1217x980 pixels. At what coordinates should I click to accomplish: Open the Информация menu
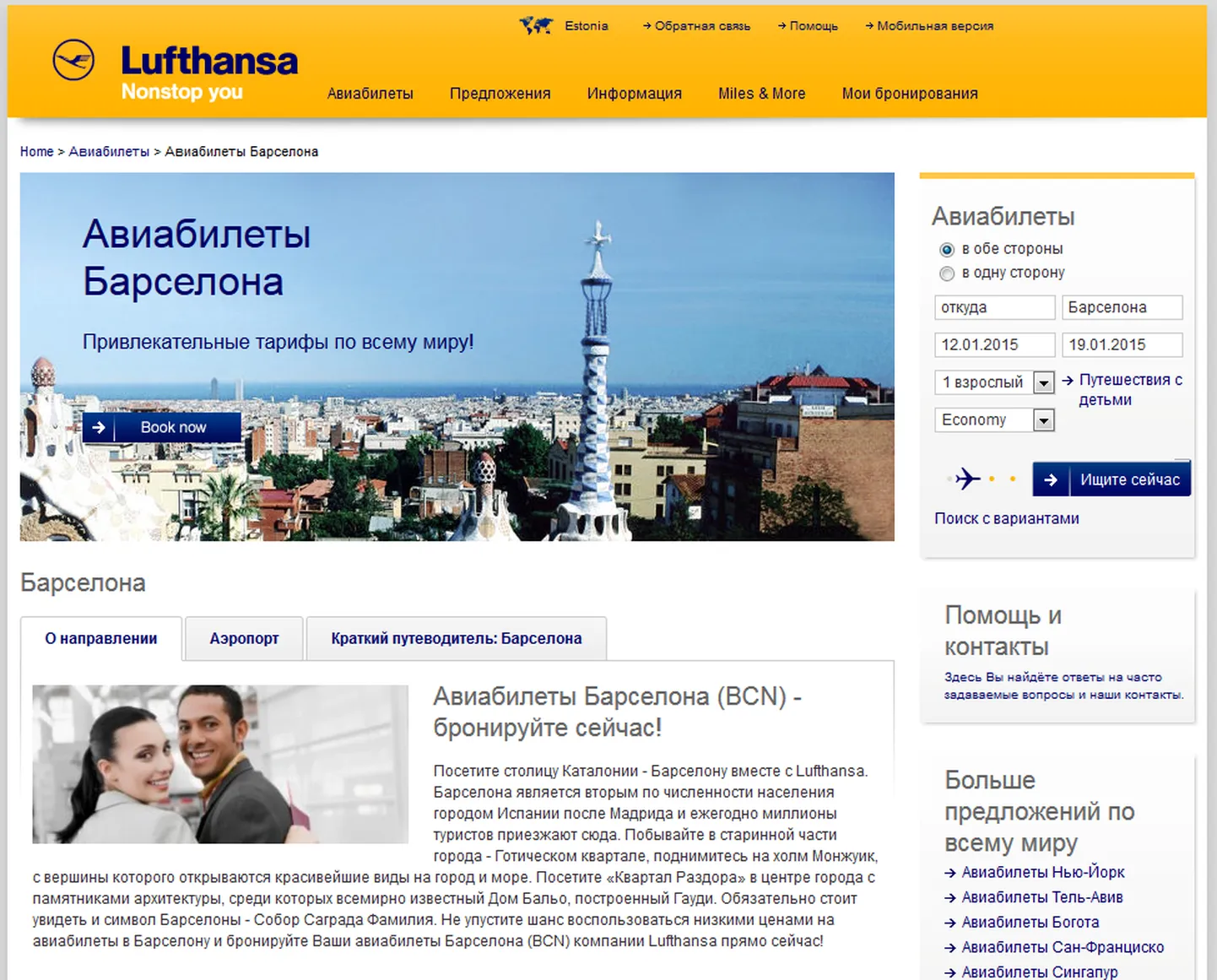click(x=635, y=94)
